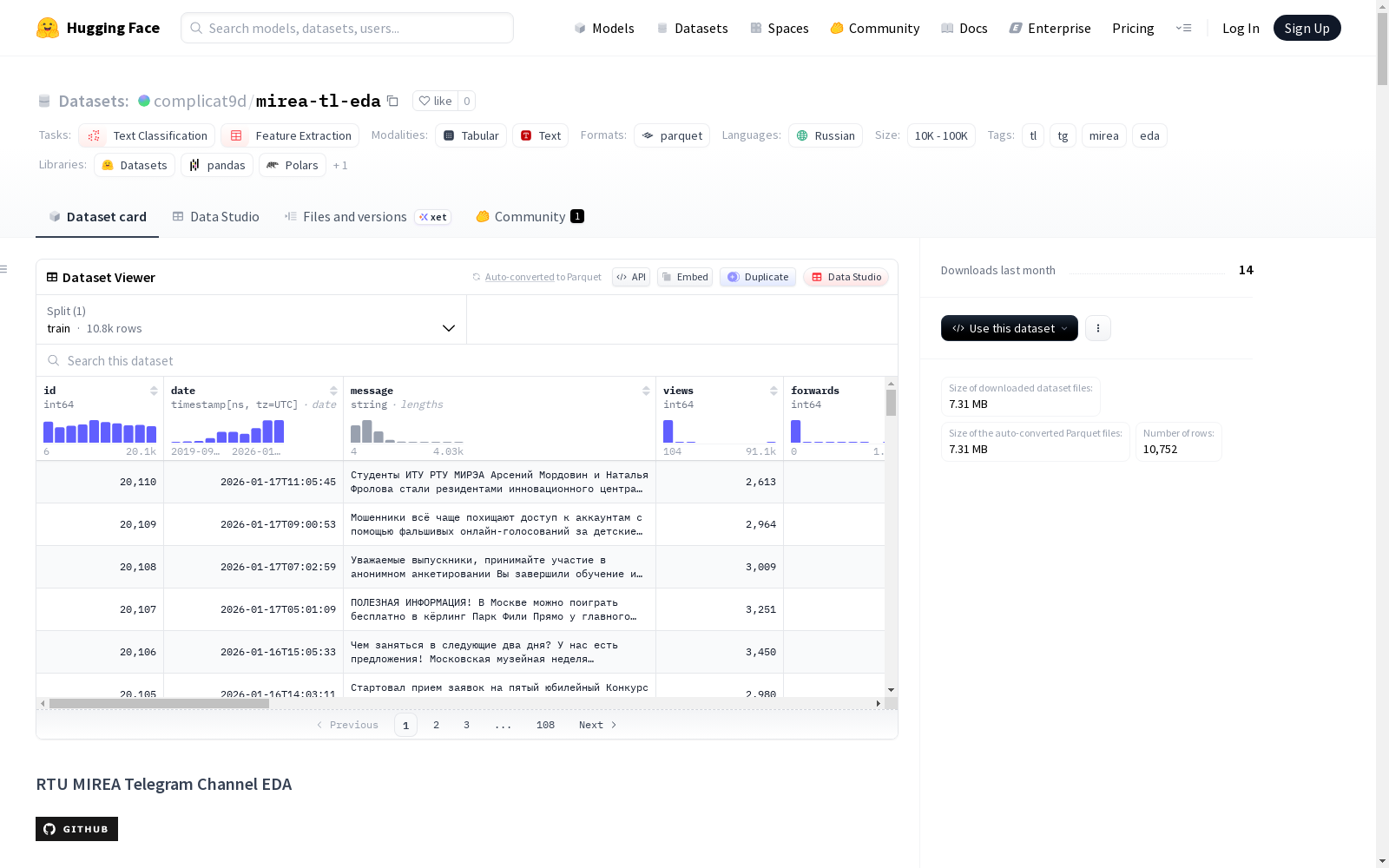Click the API button in Dataset Viewer
The height and width of the screenshot is (868, 1389).
[x=631, y=277]
